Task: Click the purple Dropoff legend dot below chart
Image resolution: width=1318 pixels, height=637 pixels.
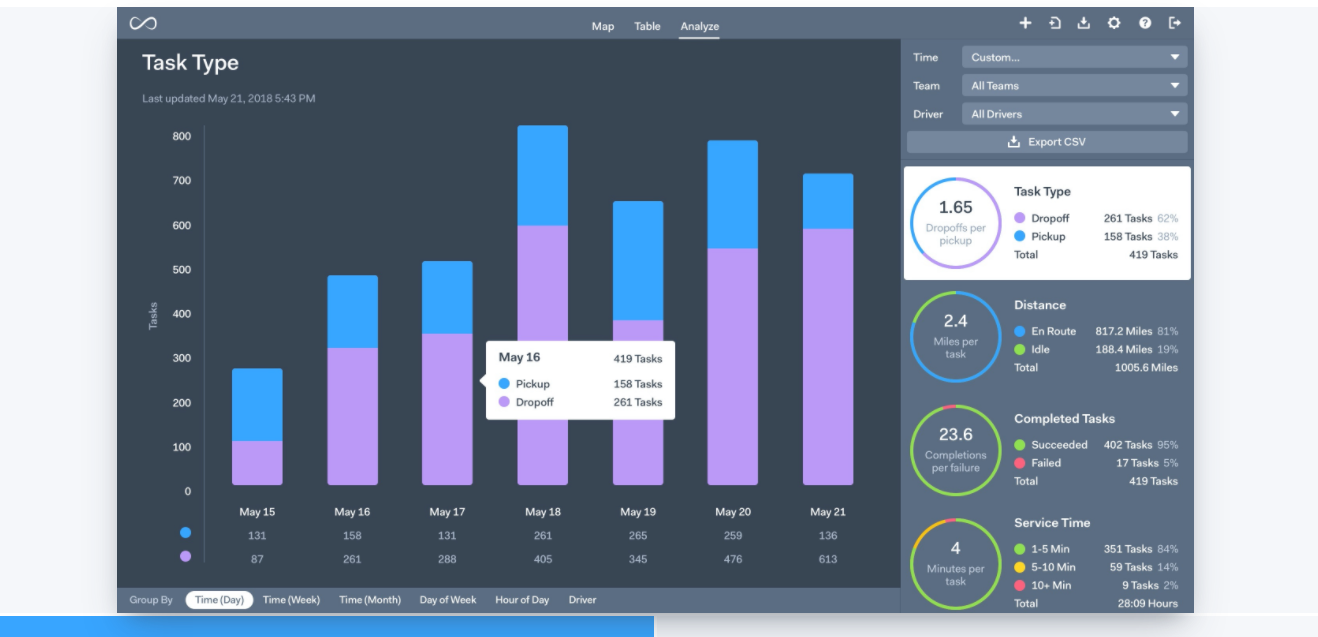Action: [x=185, y=557]
